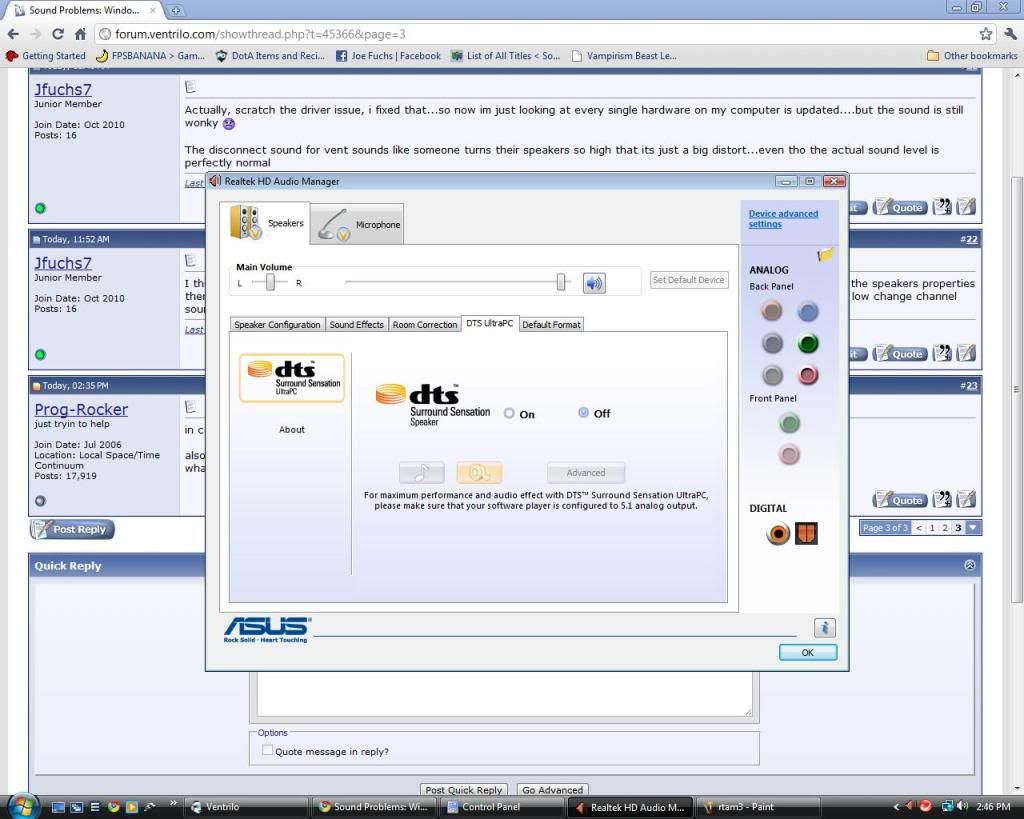Image resolution: width=1024 pixels, height=819 pixels.
Task: Click Post Quick Reply button
Action: point(464,790)
